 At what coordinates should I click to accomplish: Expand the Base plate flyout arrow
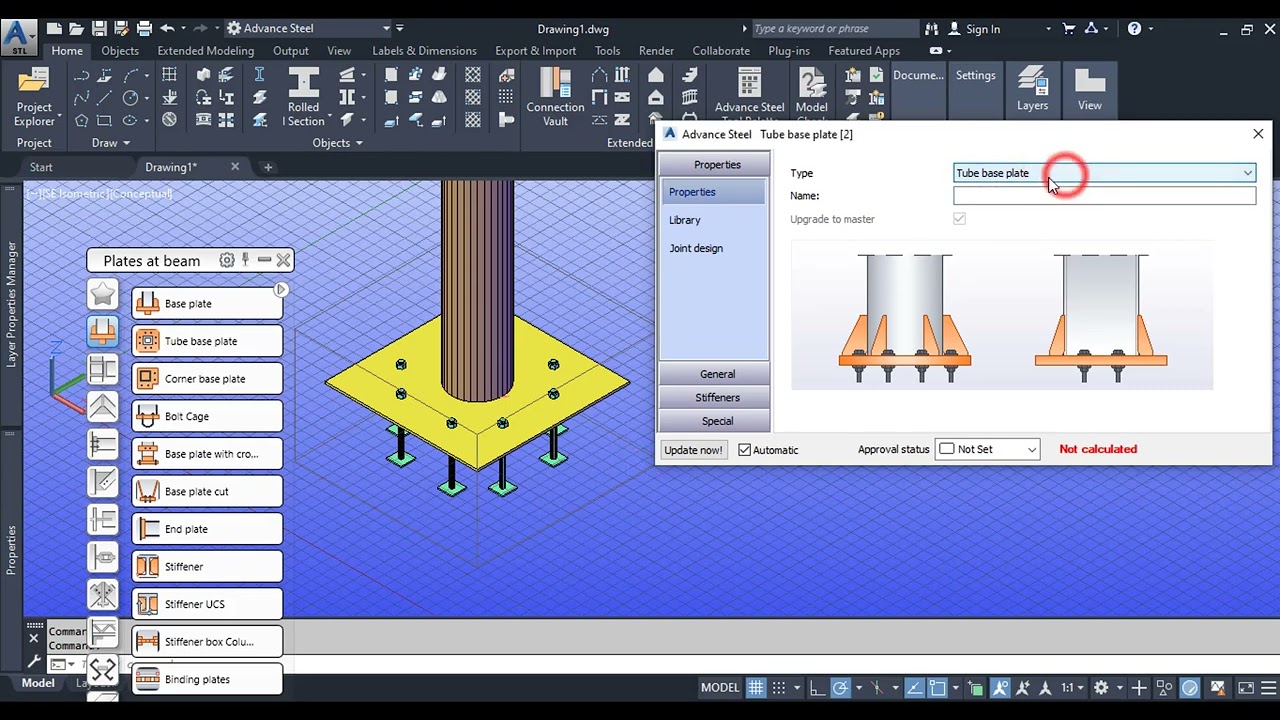pos(281,290)
